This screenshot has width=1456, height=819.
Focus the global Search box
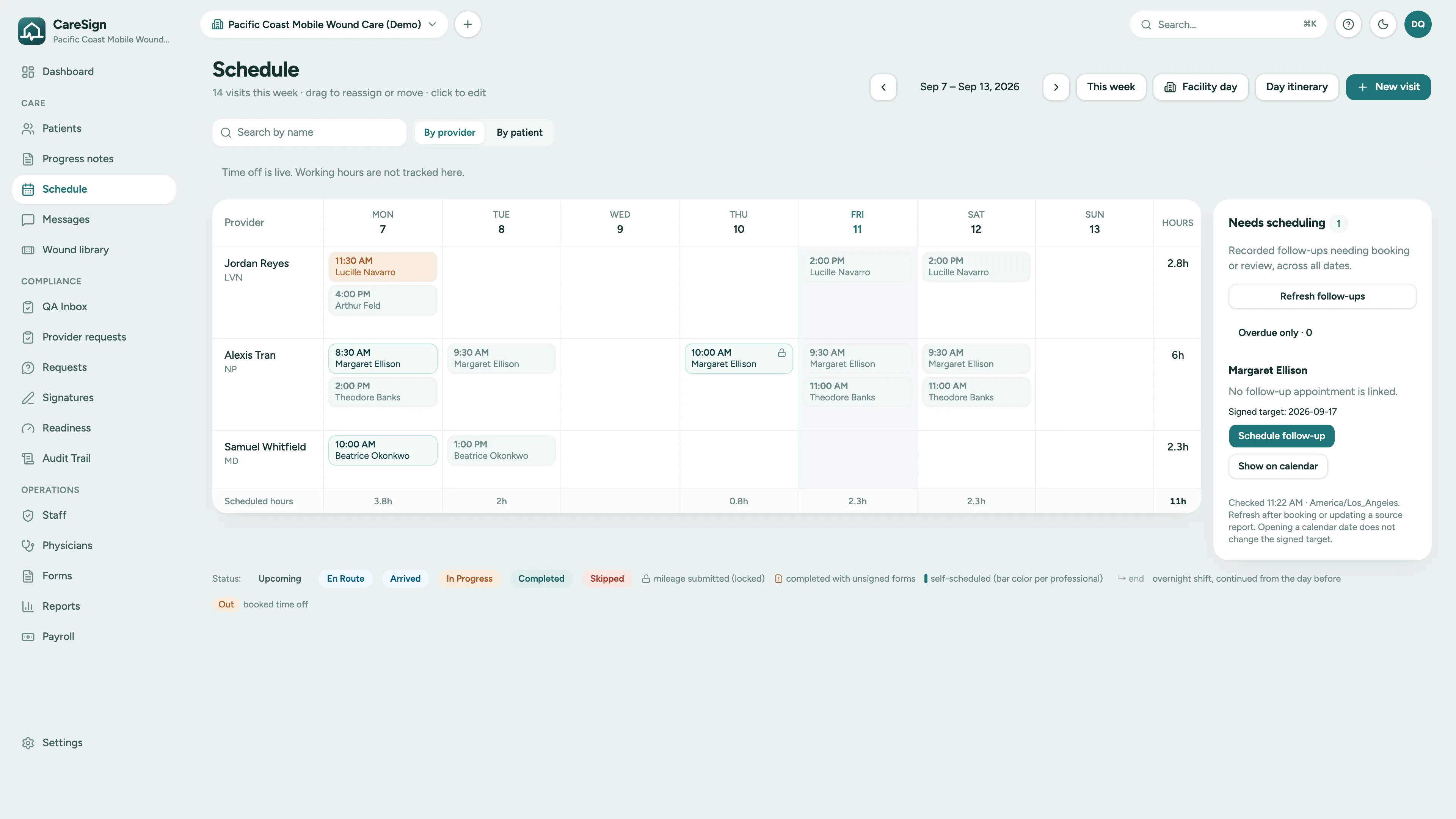(1228, 24)
